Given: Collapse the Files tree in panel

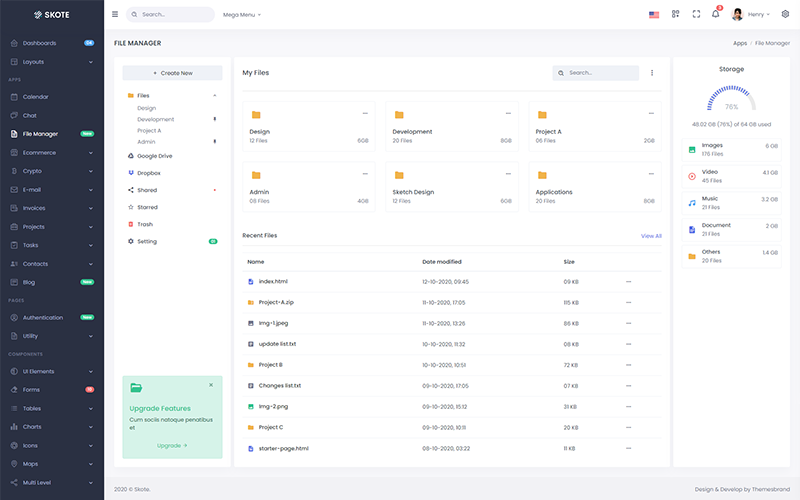Looking at the screenshot, I should pyautogui.click(x=214, y=95).
